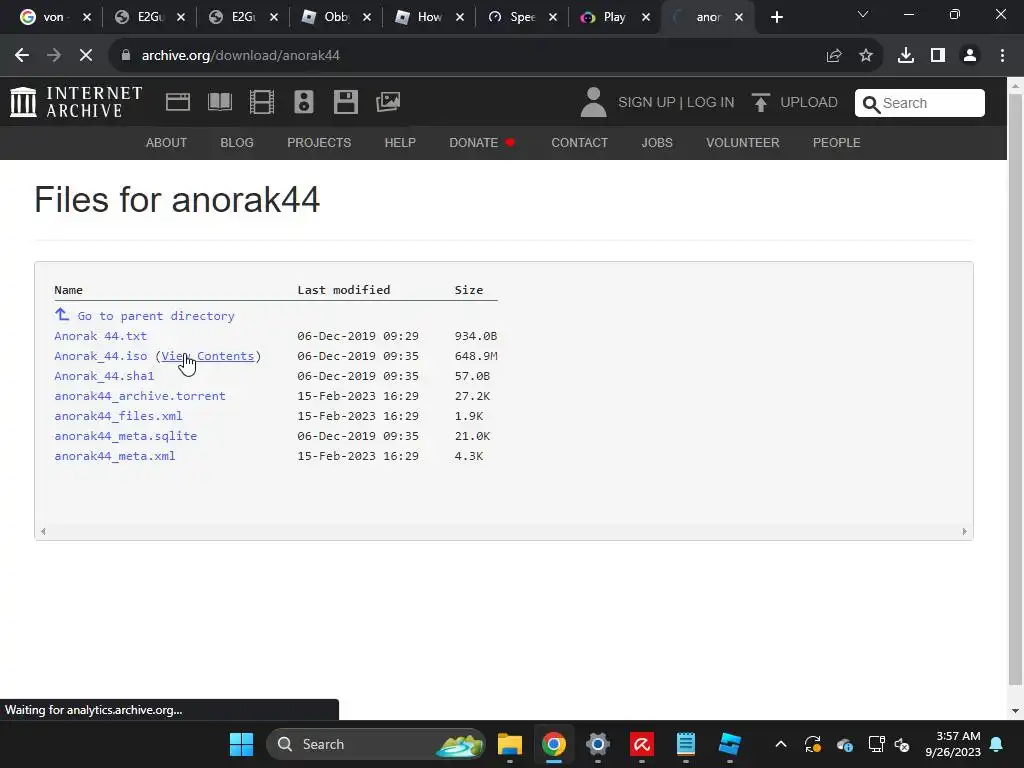
Task: Click SIGN UP link
Action: pyautogui.click(x=647, y=103)
